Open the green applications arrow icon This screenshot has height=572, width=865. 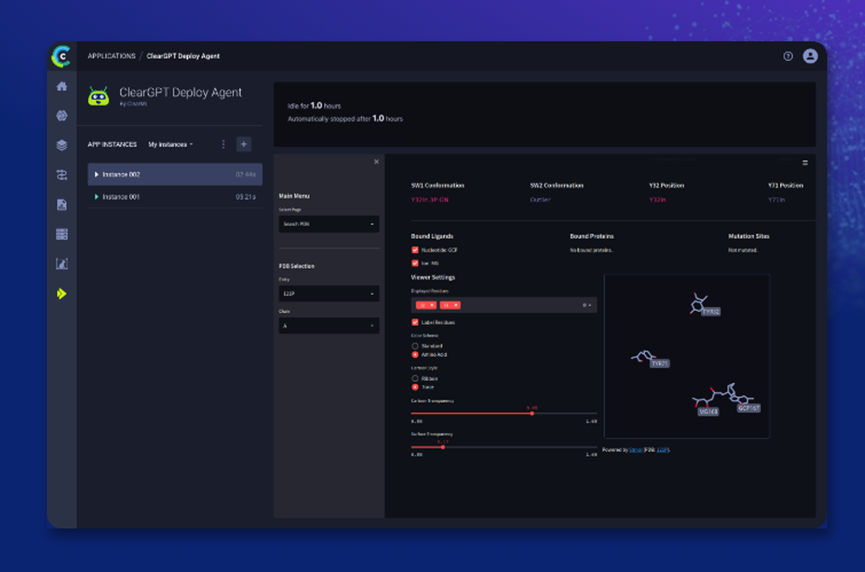pos(62,293)
